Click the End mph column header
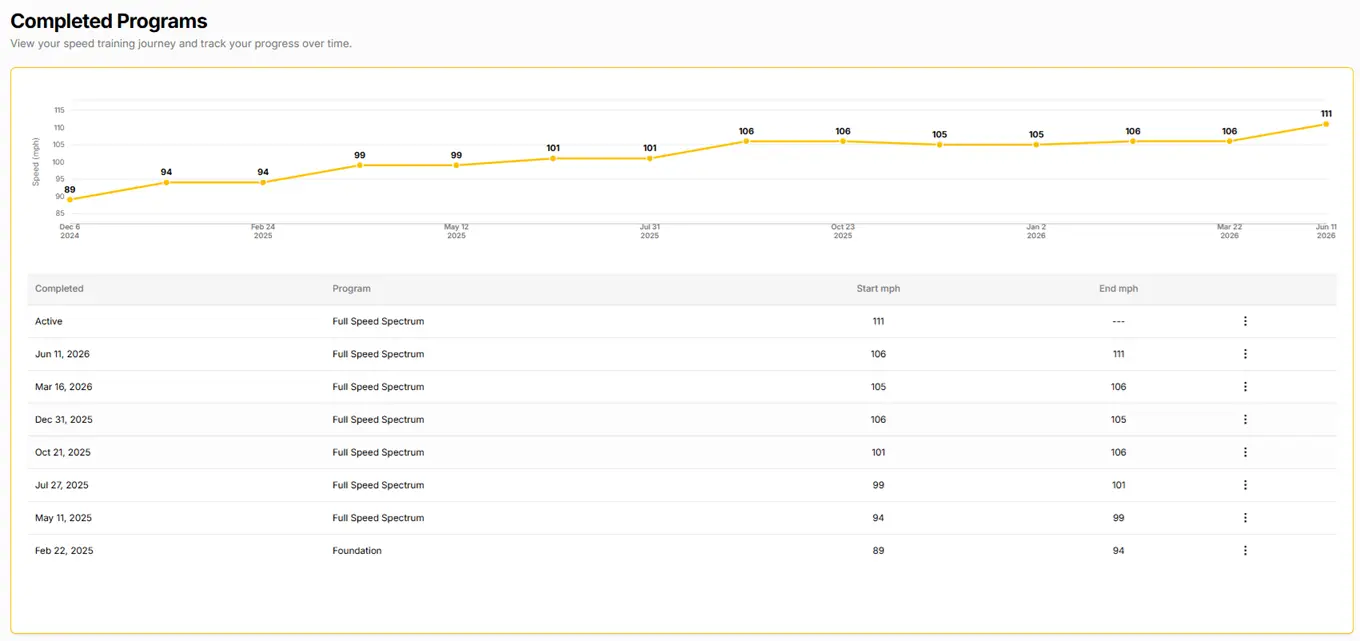This screenshot has width=1360, height=641. [x=1118, y=289]
